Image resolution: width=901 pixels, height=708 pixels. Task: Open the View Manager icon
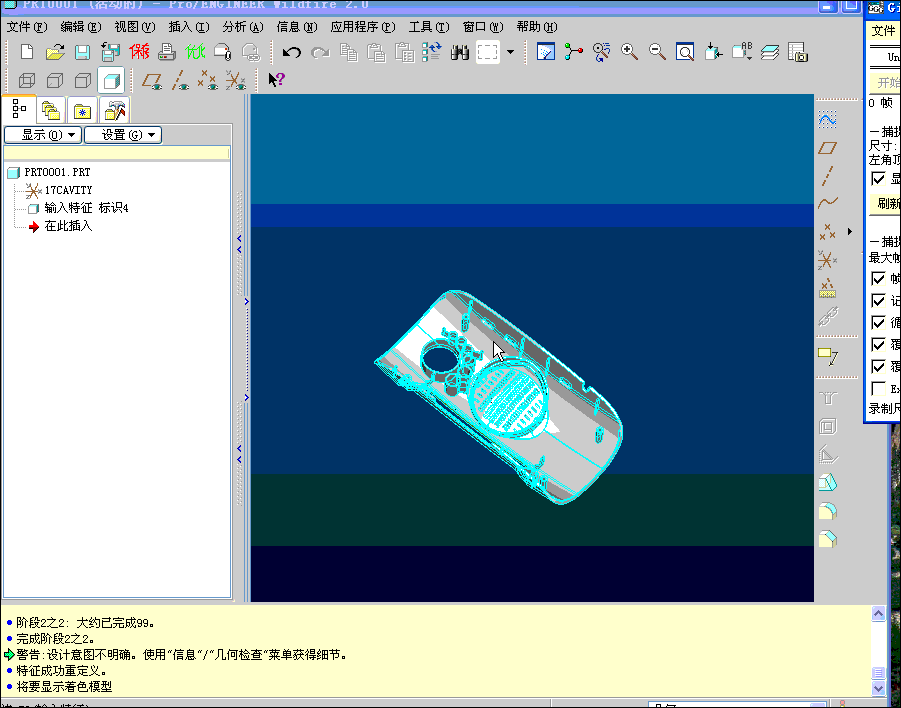tap(798, 52)
